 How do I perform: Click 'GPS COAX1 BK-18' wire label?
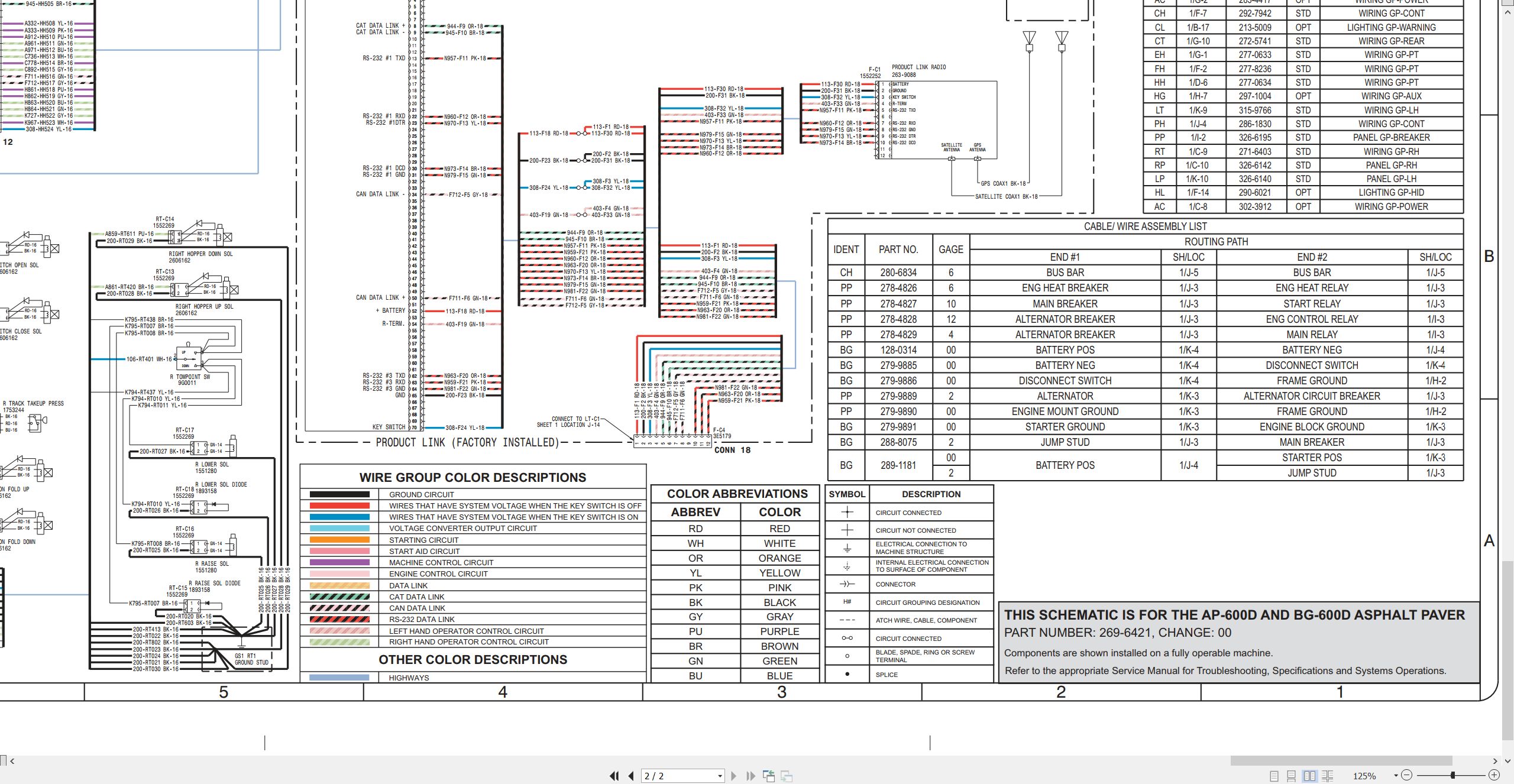1004,183
